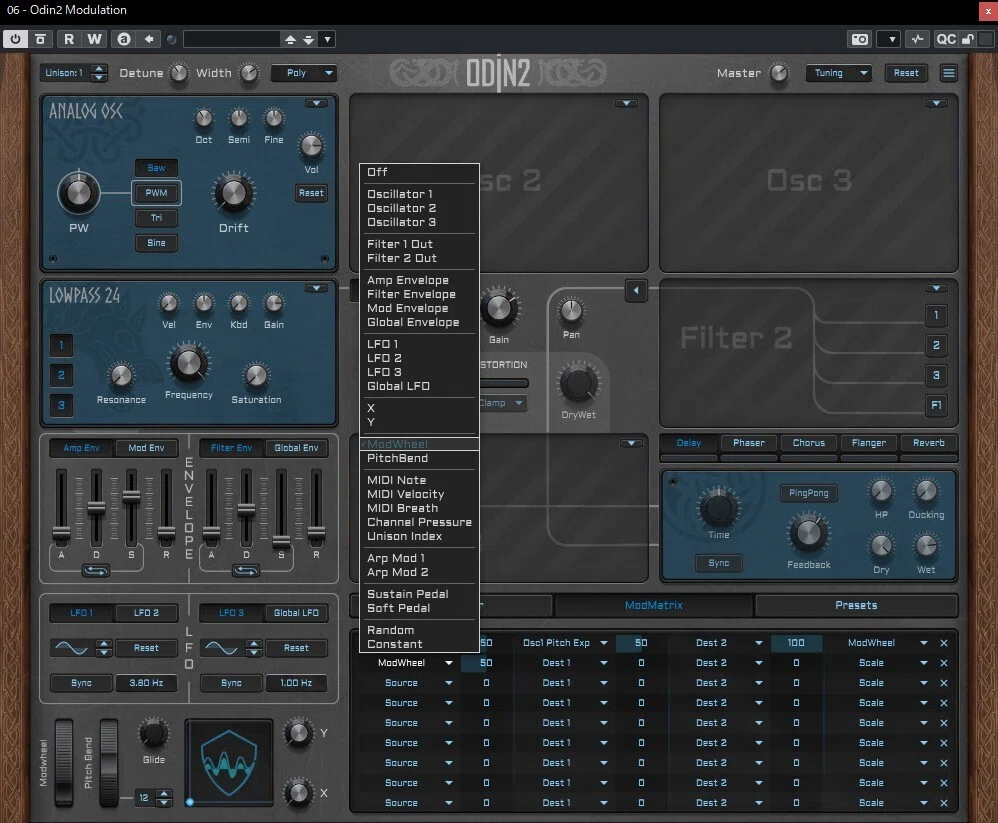Image resolution: width=998 pixels, height=823 pixels.
Task: Choose MIDI Velocity from the source menu
Action: point(405,494)
